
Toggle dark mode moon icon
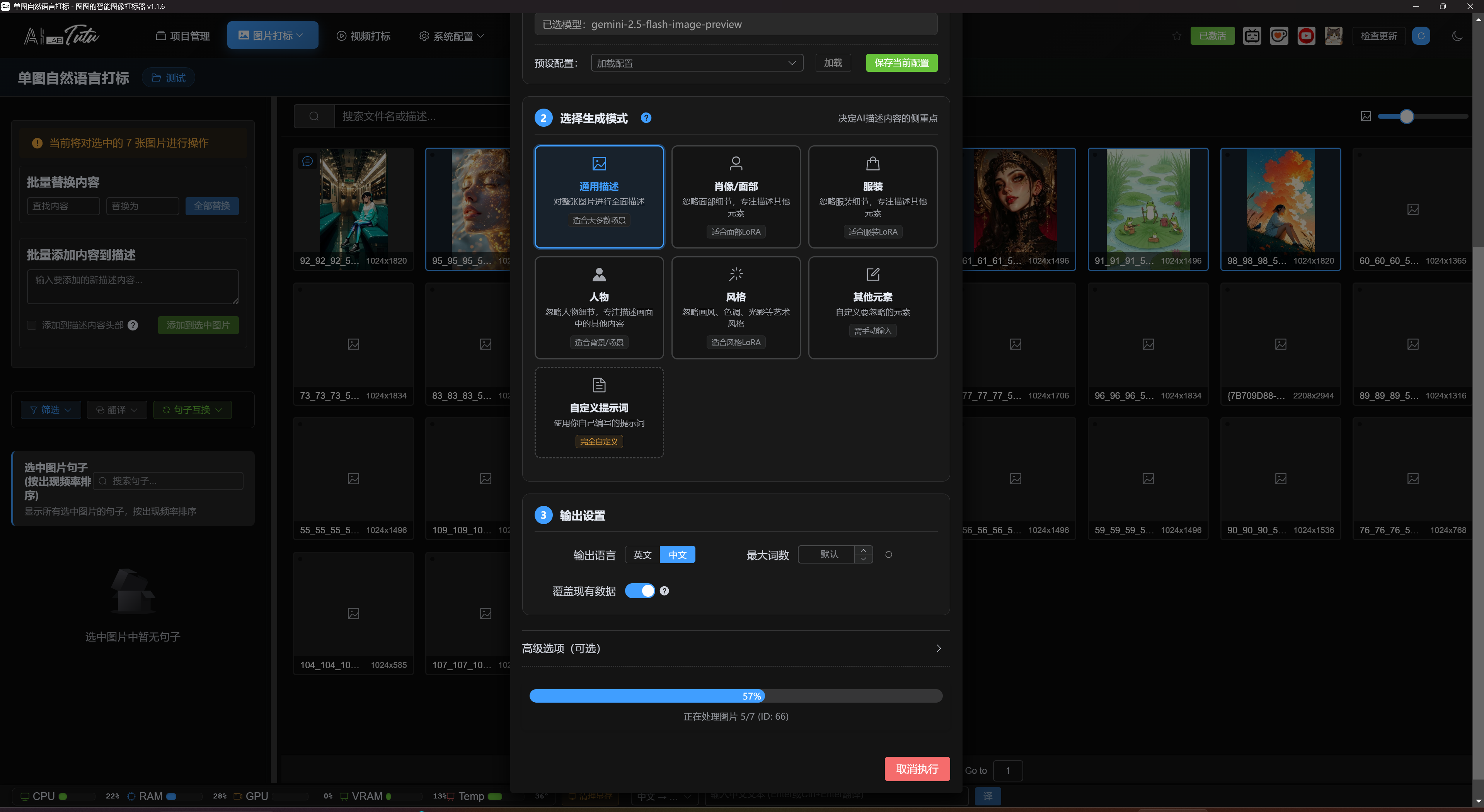[x=1457, y=36]
